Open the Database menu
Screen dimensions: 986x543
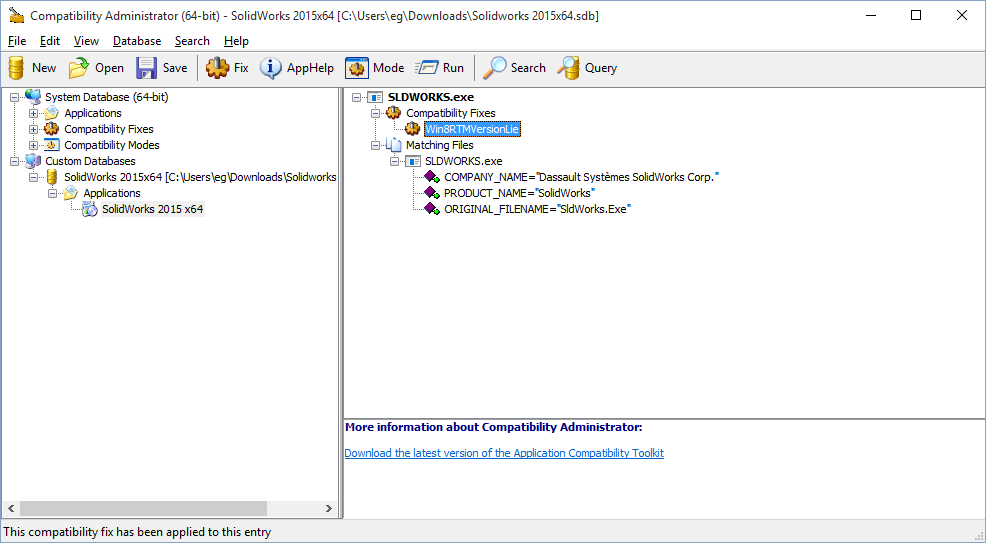coord(137,41)
